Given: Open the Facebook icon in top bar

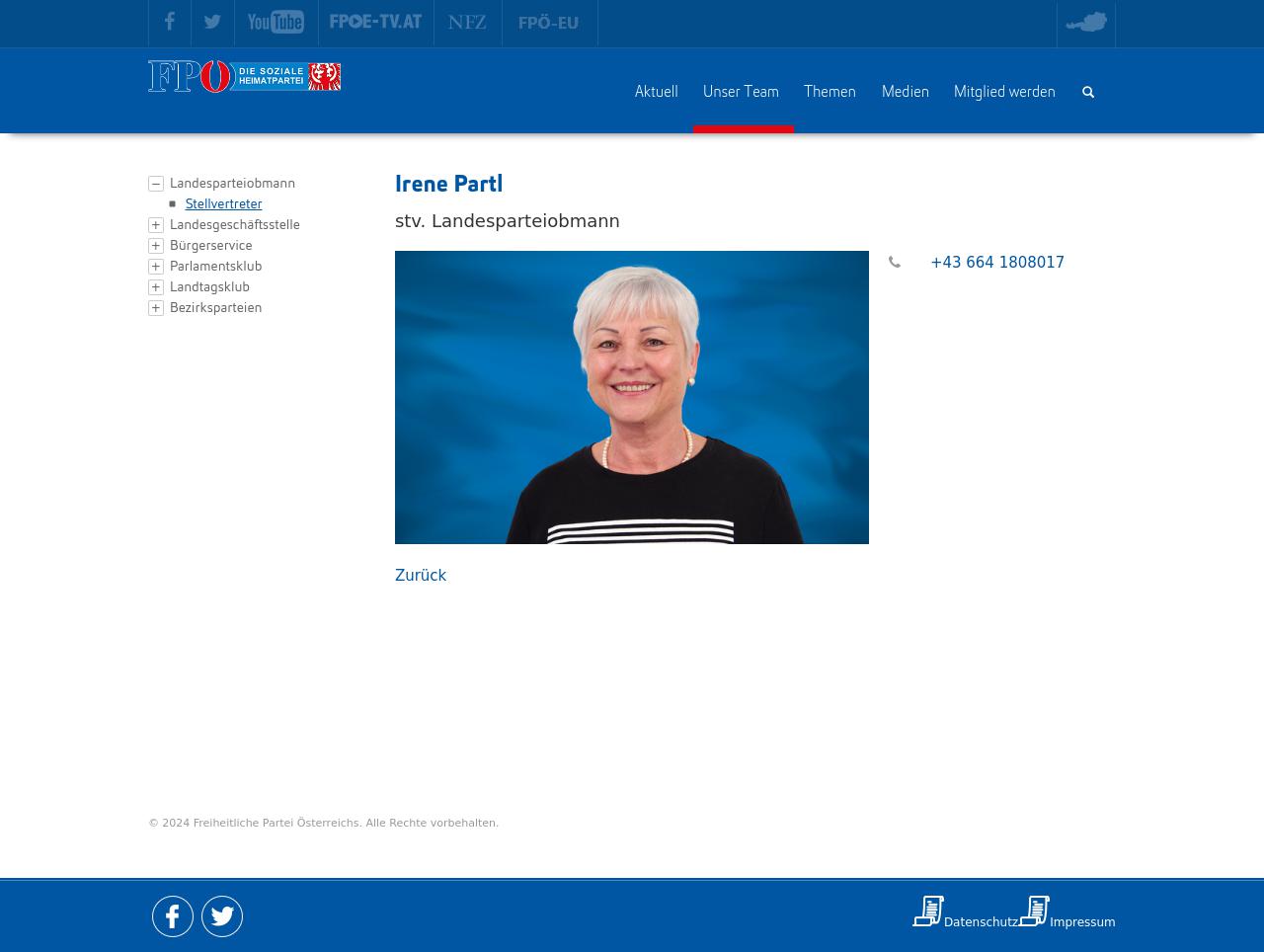Looking at the screenshot, I should (170, 22).
